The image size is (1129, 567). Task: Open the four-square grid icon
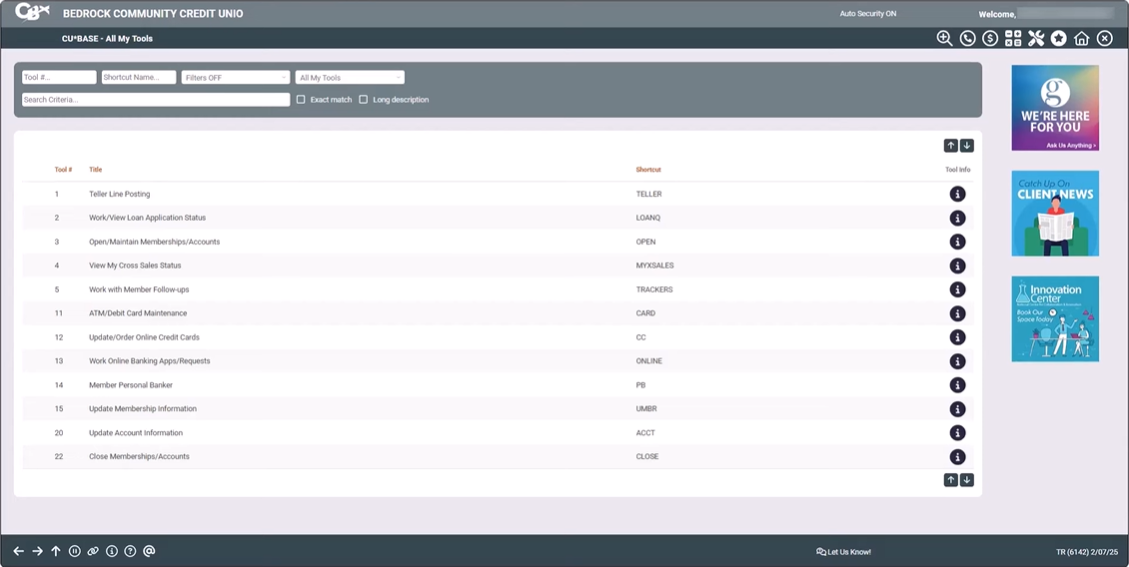pyautogui.click(x=1013, y=38)
